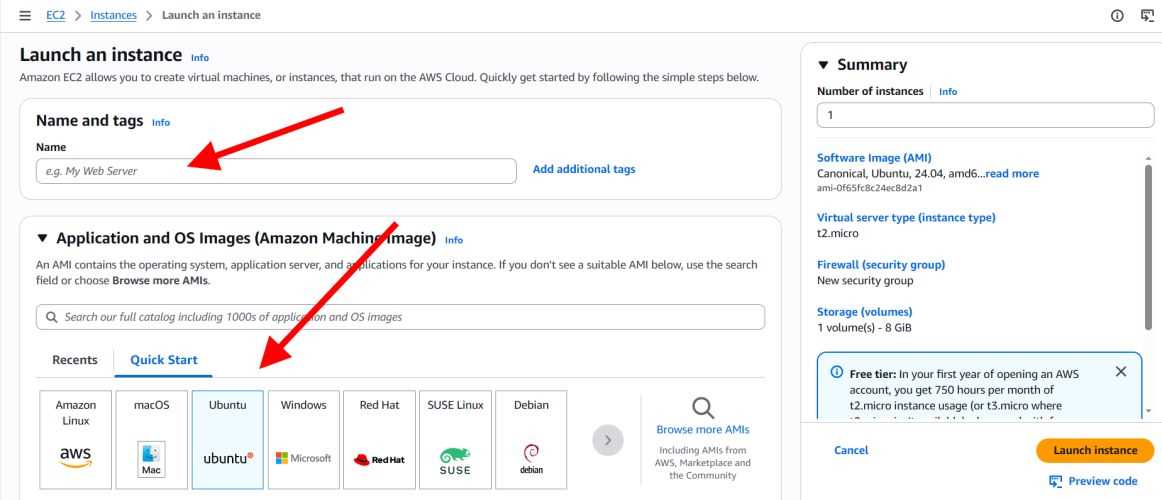
Task: Click the Browse more AMIs magnifier icon
Action: click(x=703, y=406)
